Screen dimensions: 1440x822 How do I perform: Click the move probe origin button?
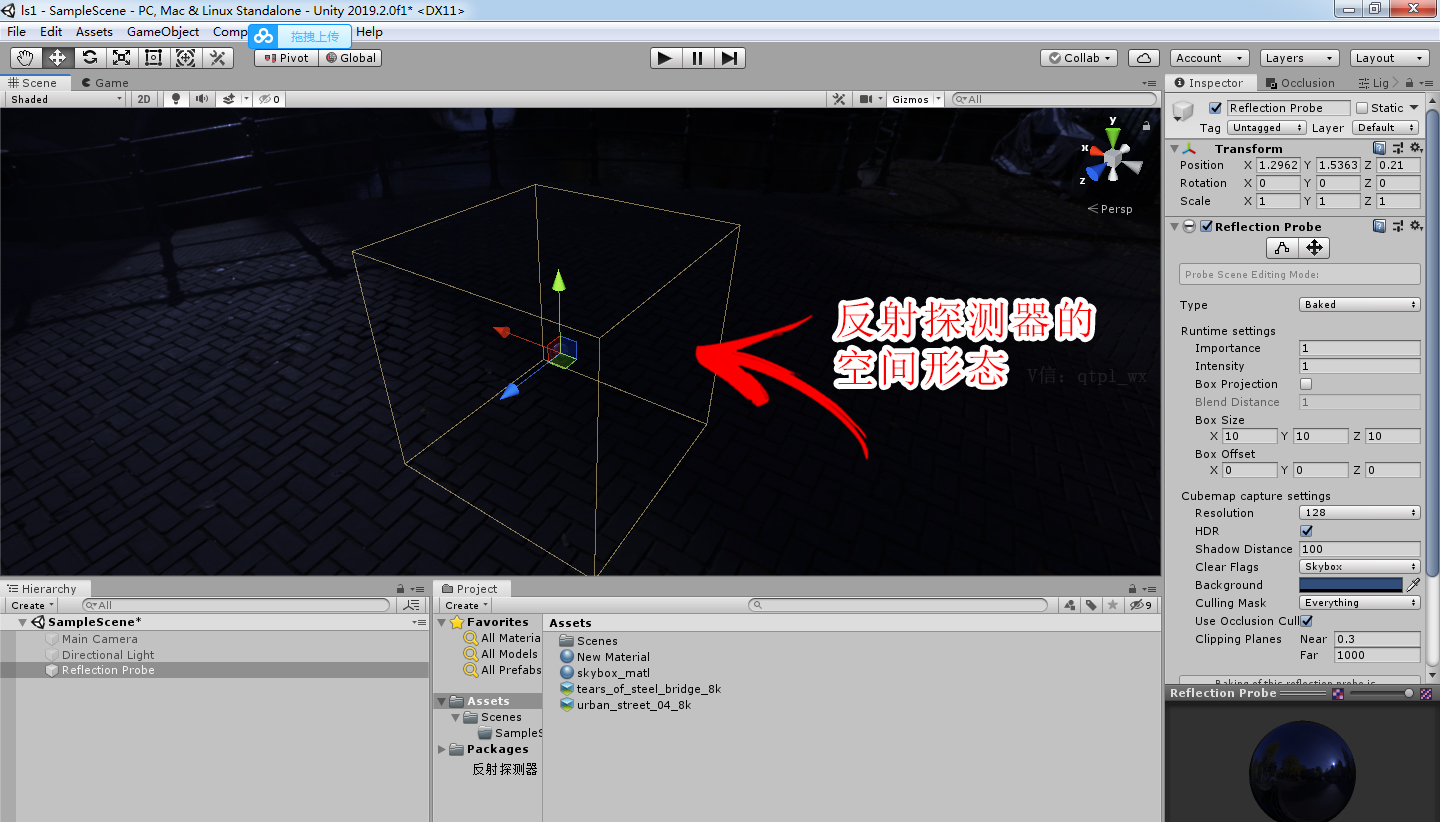pos(1314,248)
